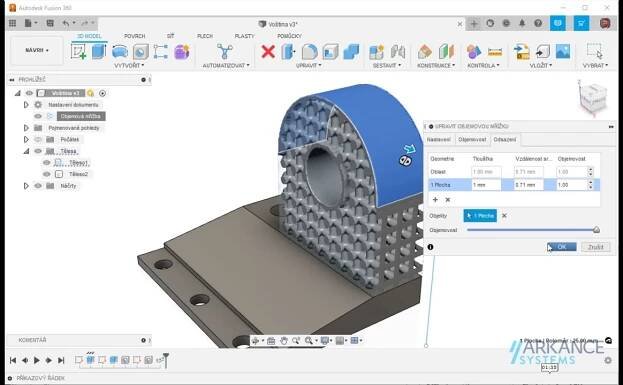Toggle visibility of Náčrty folder

[x=38, y=186]
